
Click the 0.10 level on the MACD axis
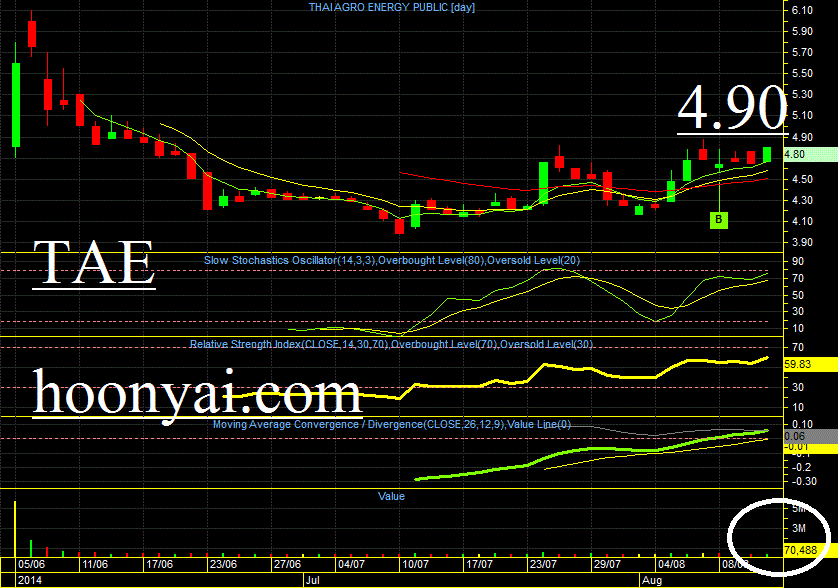click(x=802, y=424)
